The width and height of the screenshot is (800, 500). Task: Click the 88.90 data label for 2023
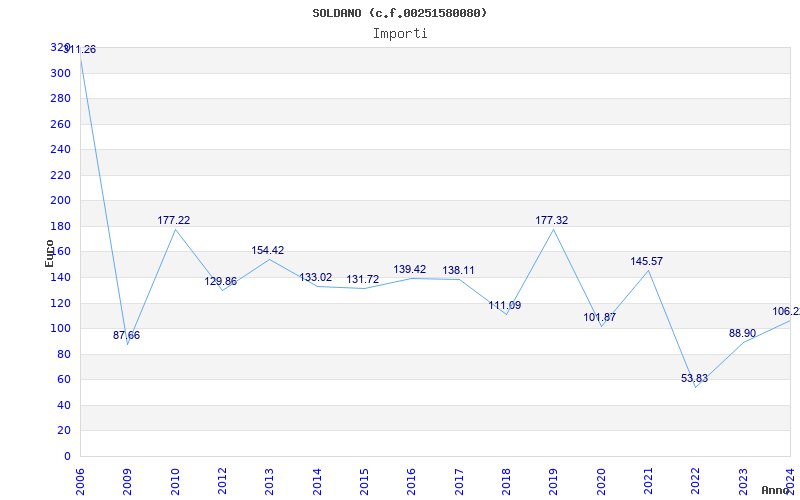pyautogui.click(x=742, y=333)
